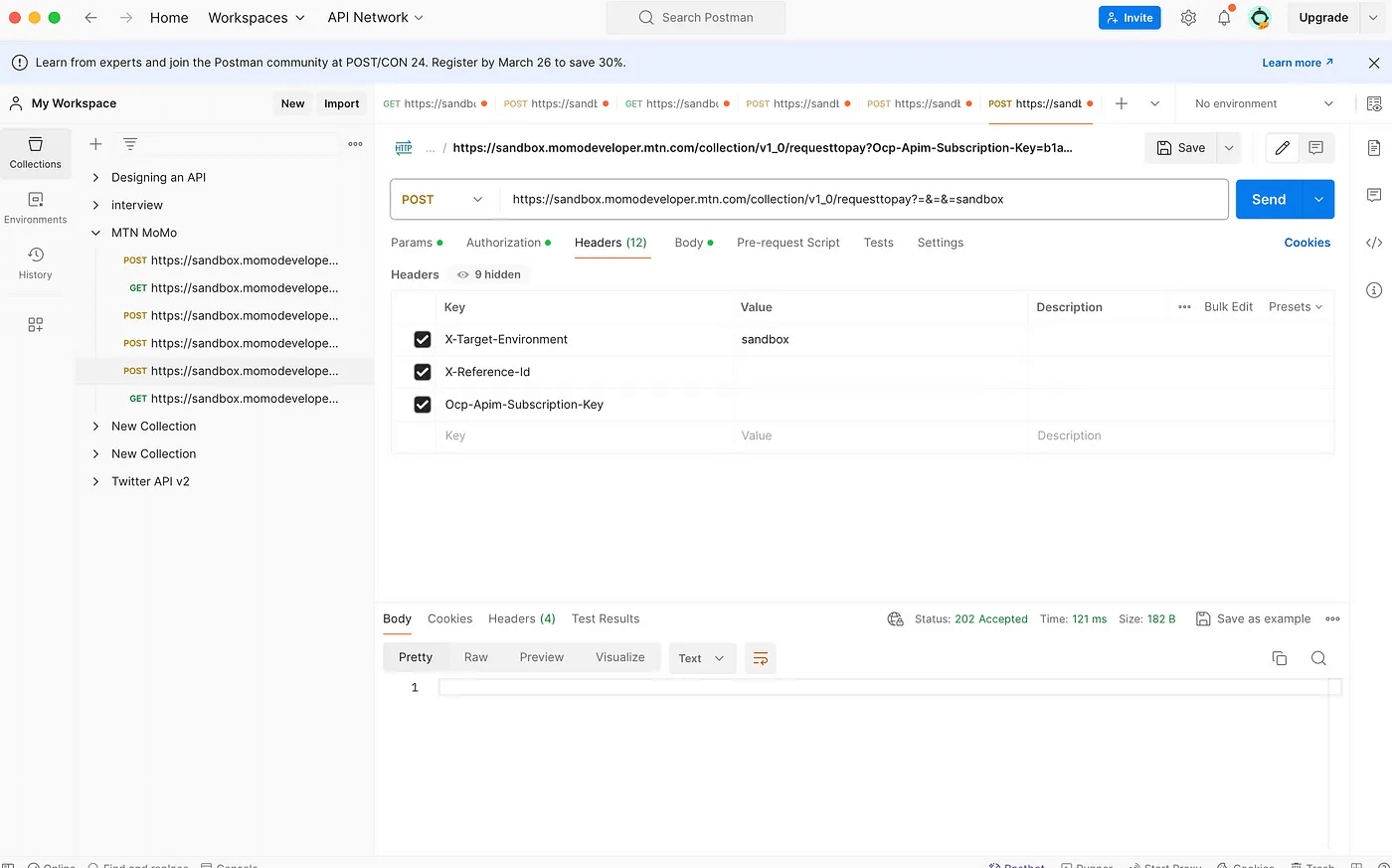Click the request URL field
1392x868 pixels.
coord(863,199)
